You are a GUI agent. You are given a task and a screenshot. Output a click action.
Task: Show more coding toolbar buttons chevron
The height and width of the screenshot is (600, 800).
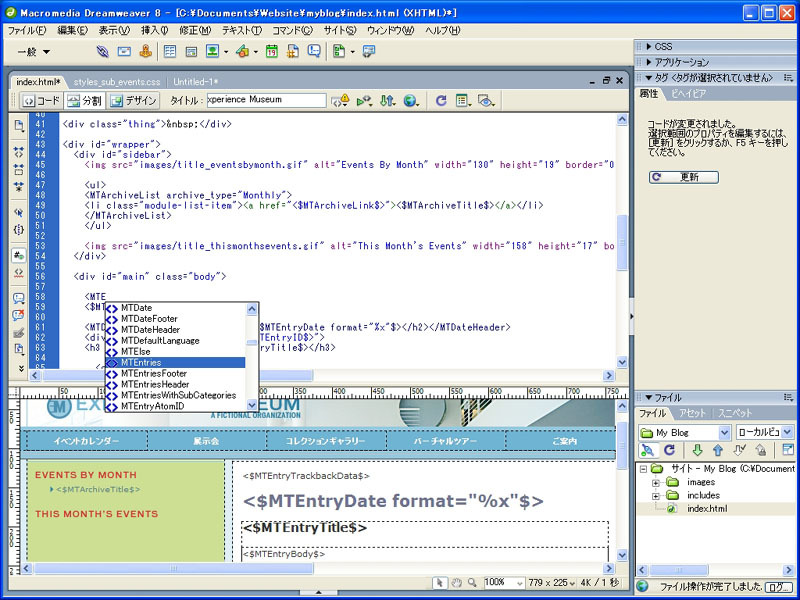[x=21, y=368]
